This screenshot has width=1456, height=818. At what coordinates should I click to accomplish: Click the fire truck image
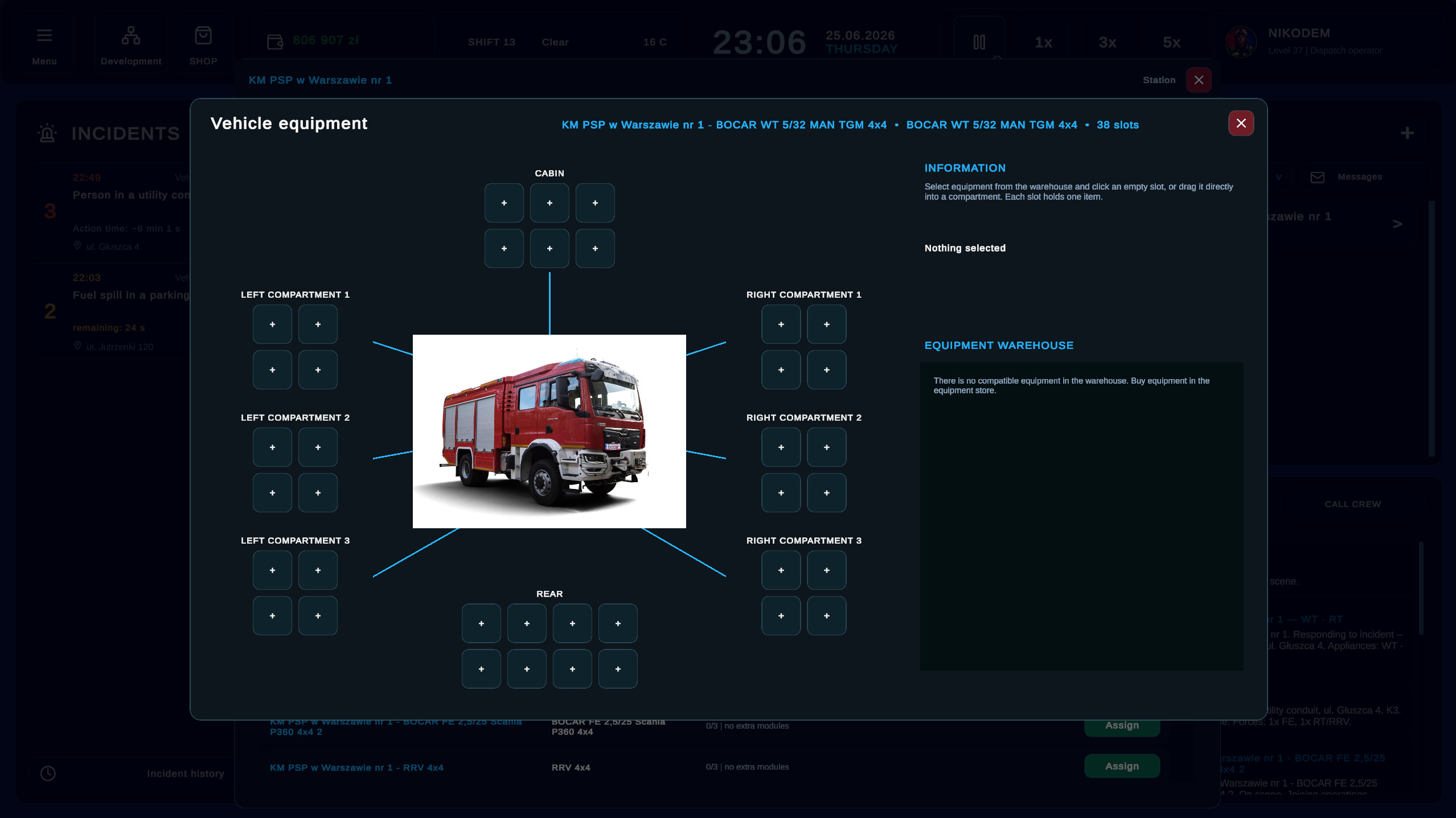(x=549, y=431)
